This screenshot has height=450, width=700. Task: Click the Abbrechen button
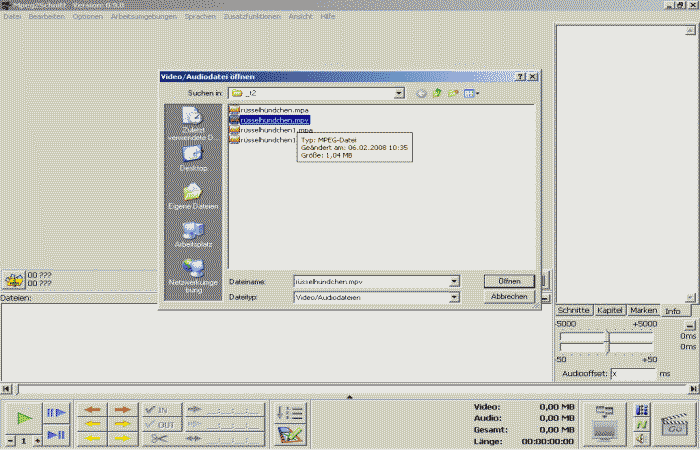pyautogui.click(x=508, y=297)
